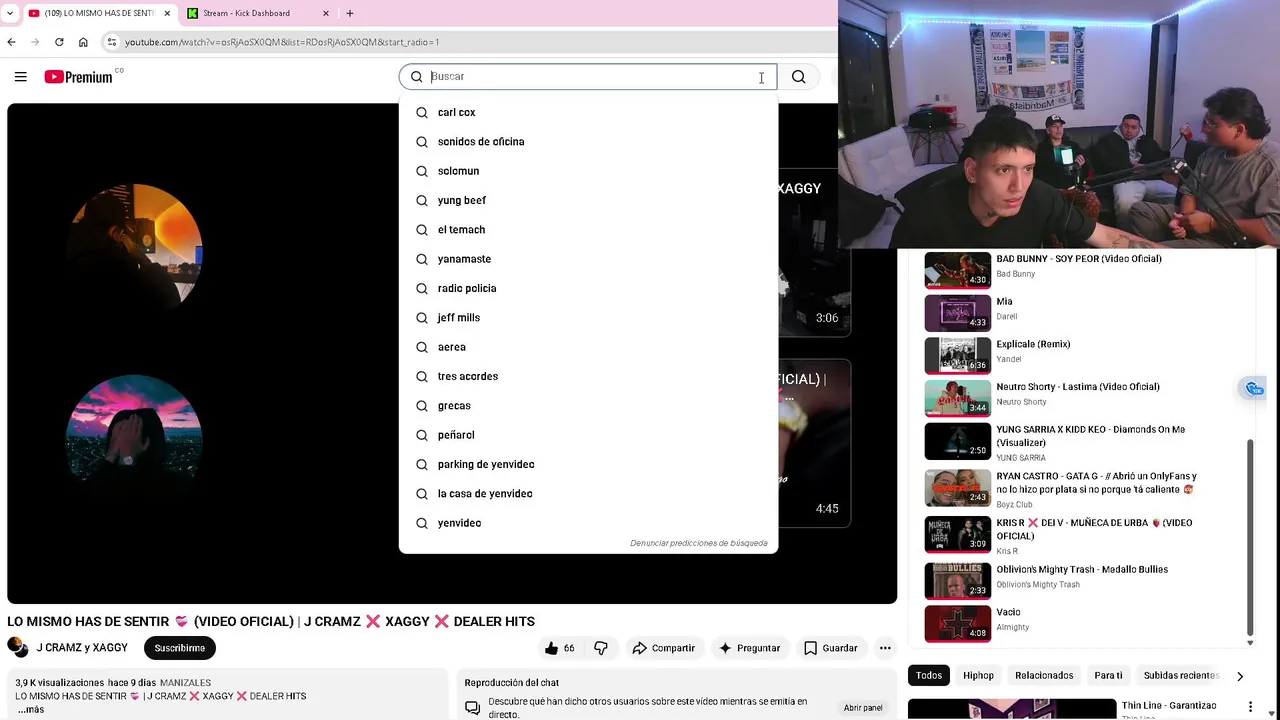Viewport: 1280px width, 720px height.
Task: Open Thin Line - Garantizao video
Action: click(x=1169, y=706)
